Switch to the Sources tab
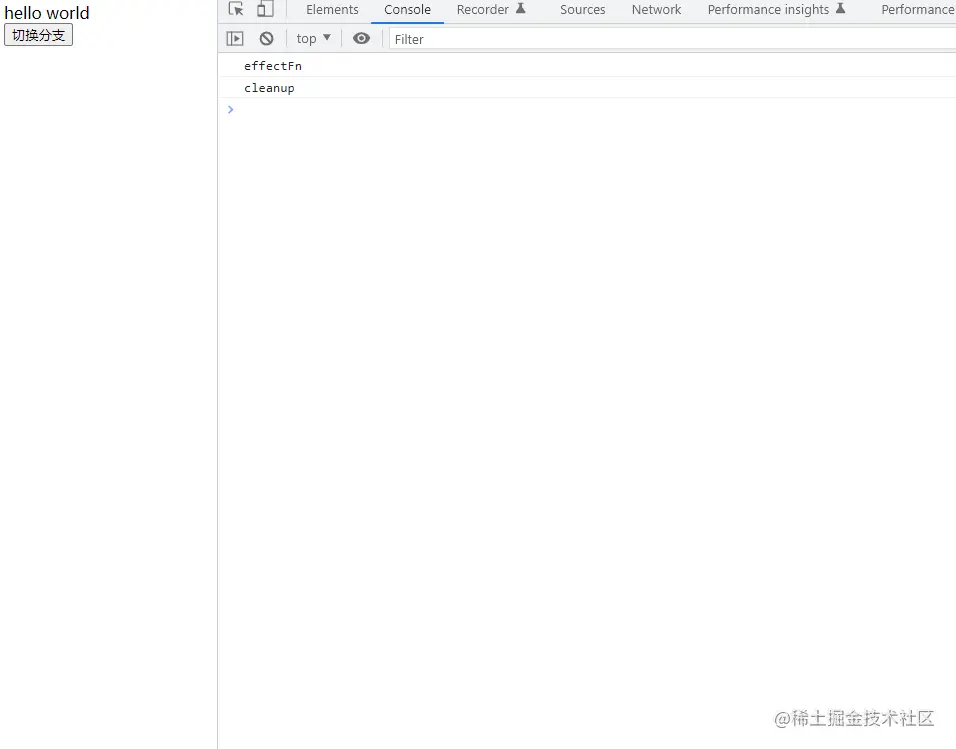 pos(582,10)
